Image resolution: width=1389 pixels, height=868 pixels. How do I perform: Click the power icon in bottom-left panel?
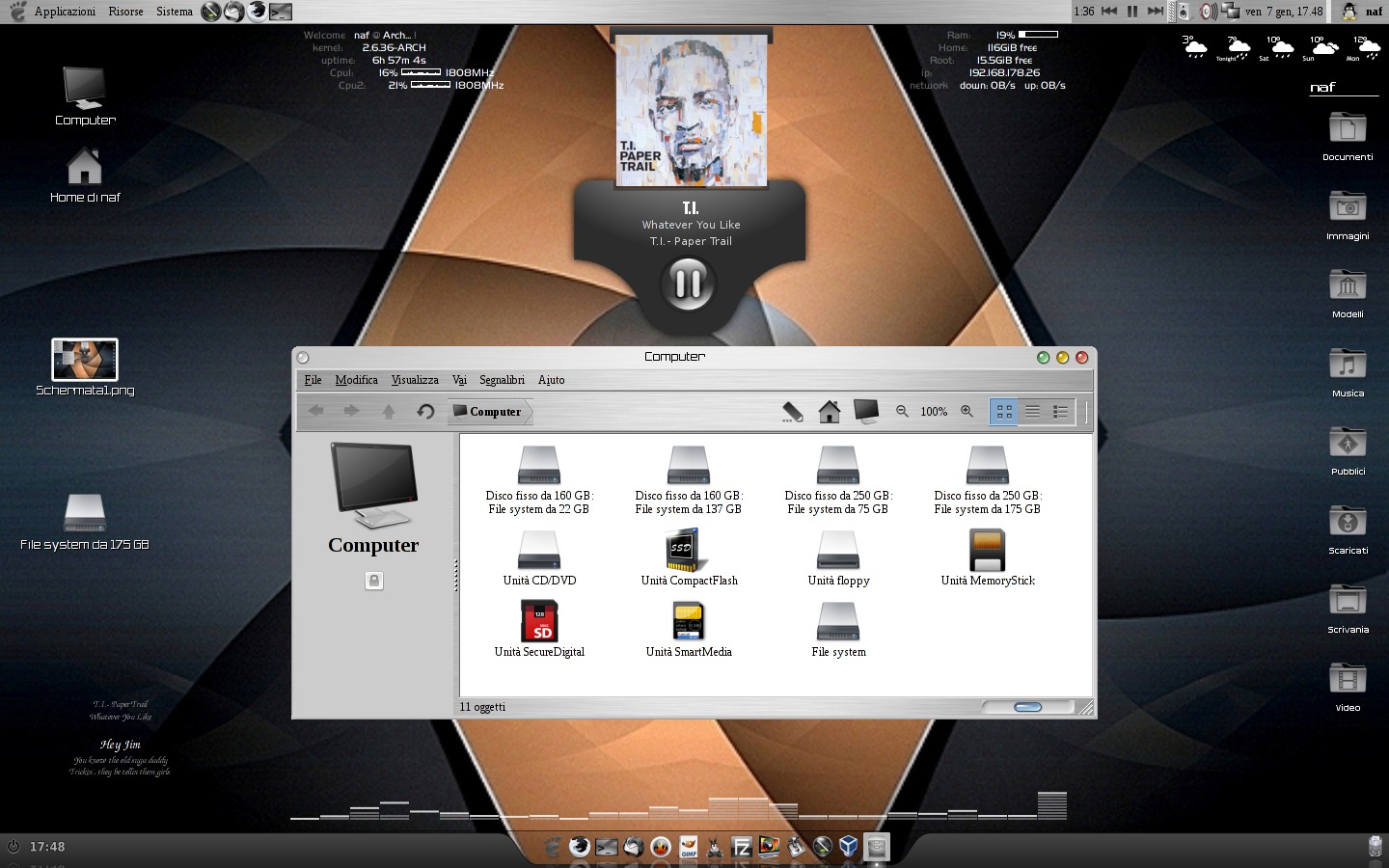coord(14,846)
